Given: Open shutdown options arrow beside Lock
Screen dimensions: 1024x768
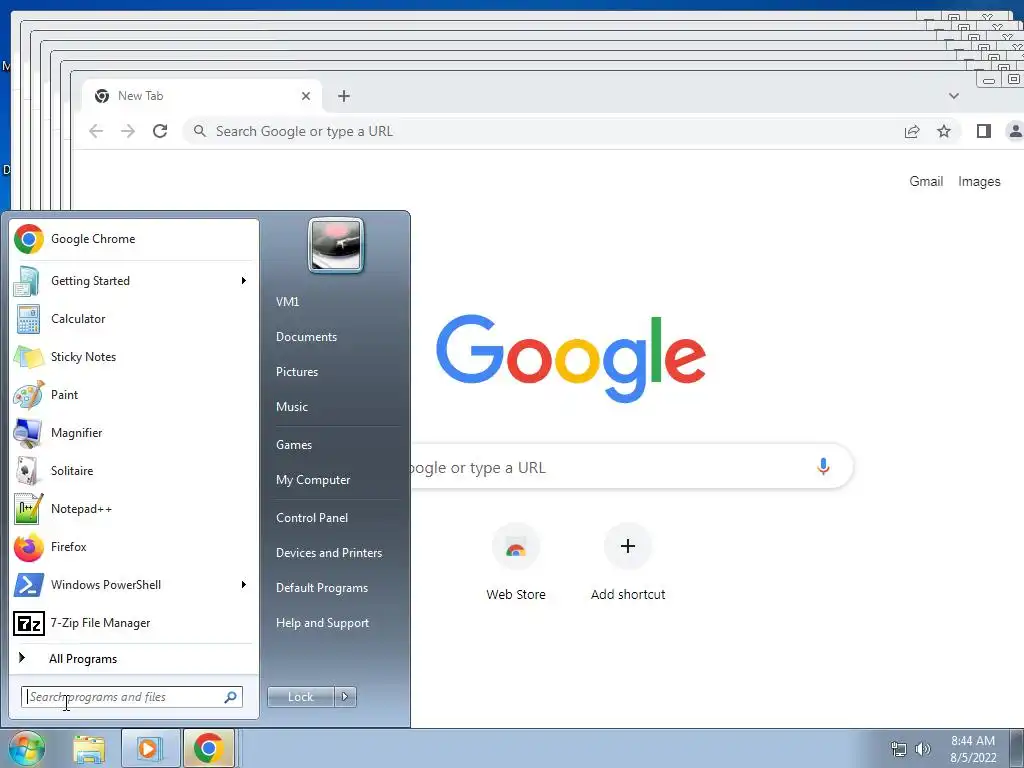Looking at the screenshot, I should pos(345,697).
